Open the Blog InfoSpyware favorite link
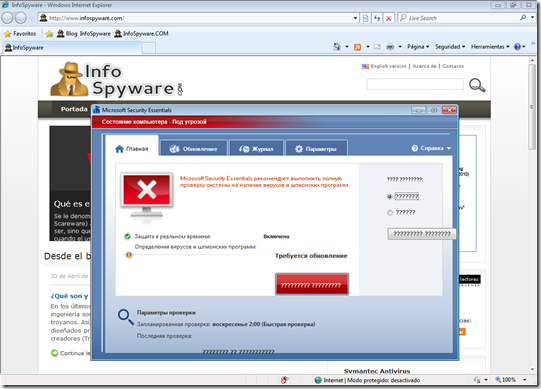 coord(84,34)
